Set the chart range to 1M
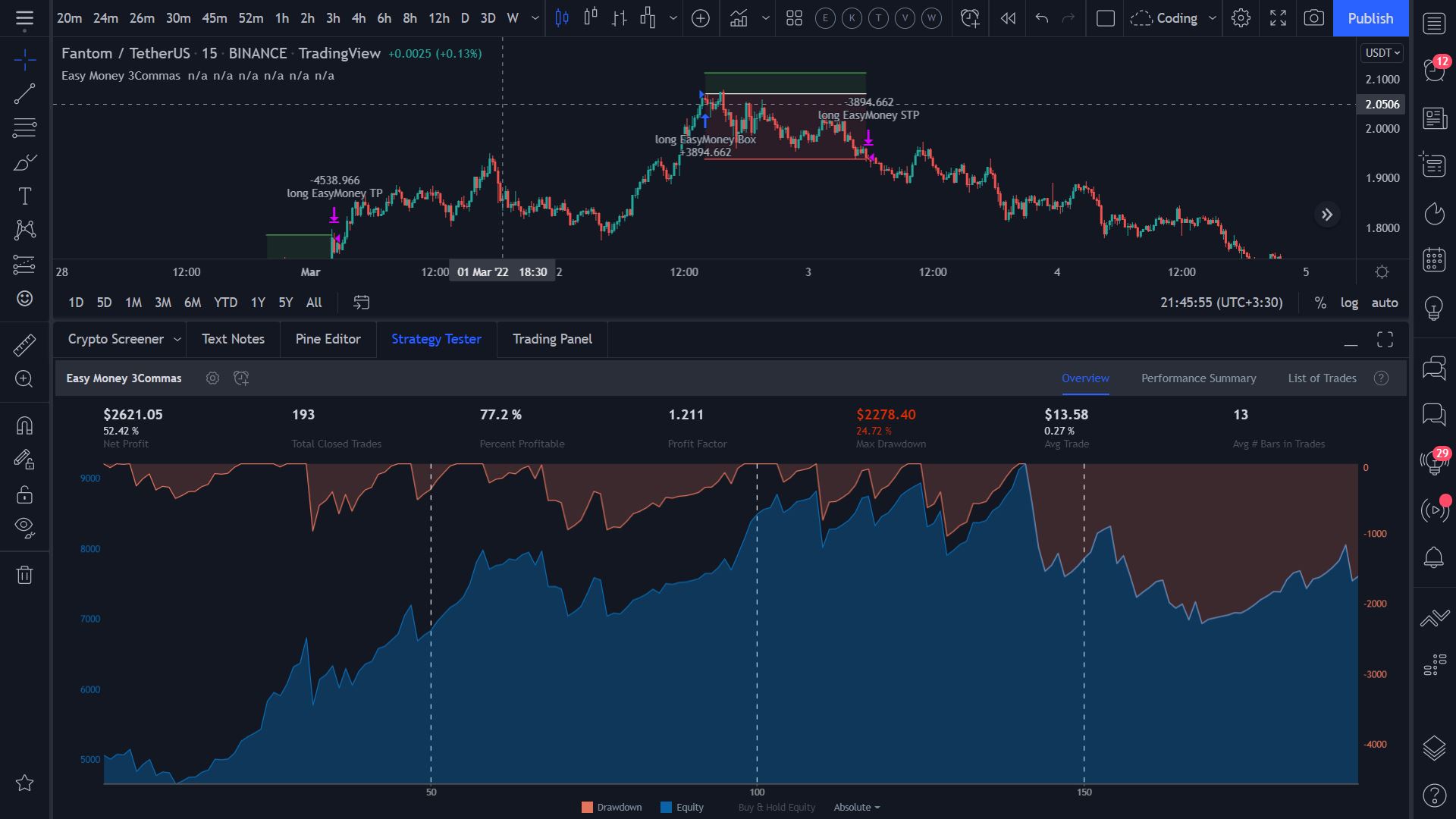The image size is (1456, 819). 133,303
